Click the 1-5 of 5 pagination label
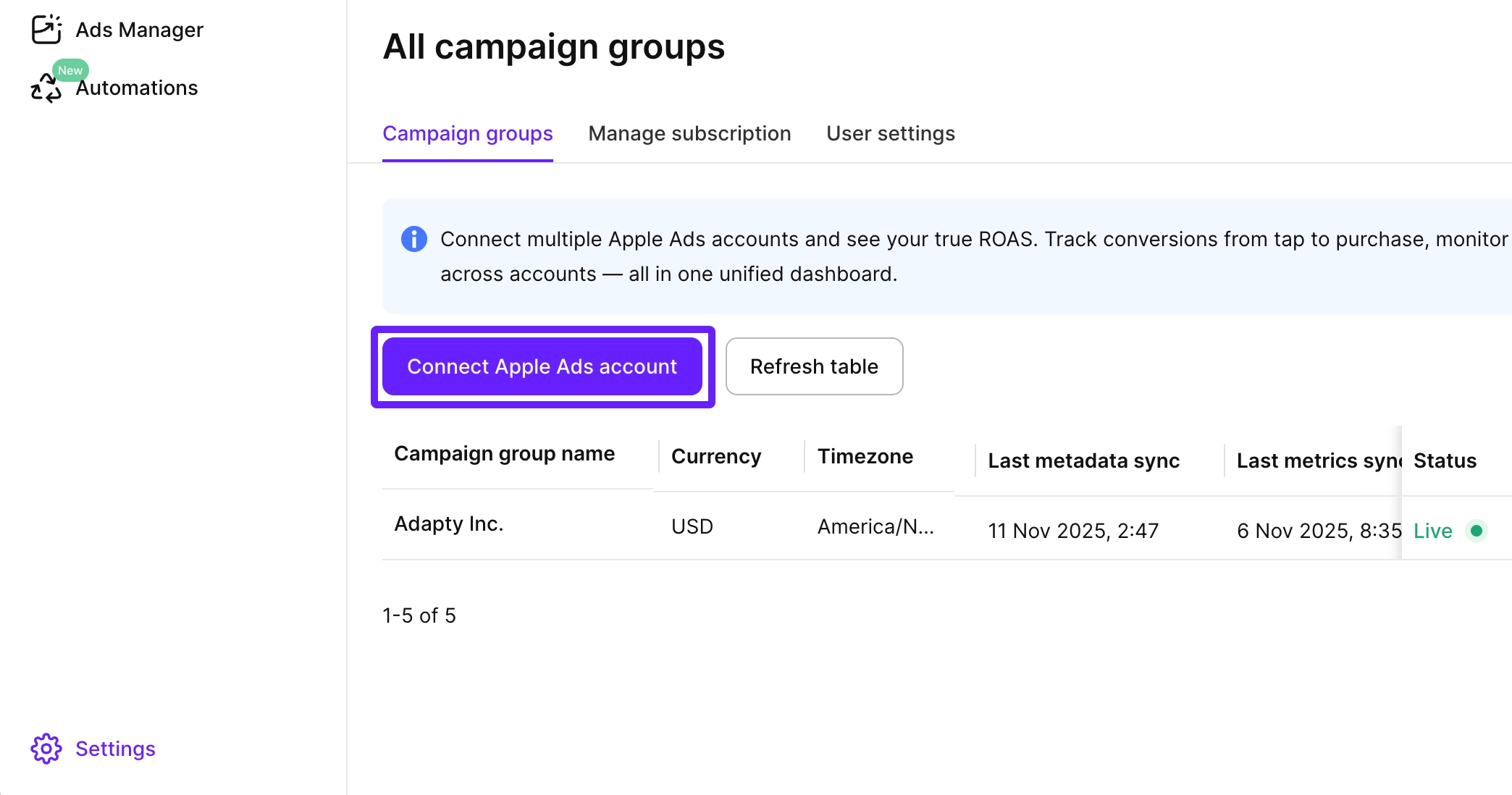 [x=419, y=615]
